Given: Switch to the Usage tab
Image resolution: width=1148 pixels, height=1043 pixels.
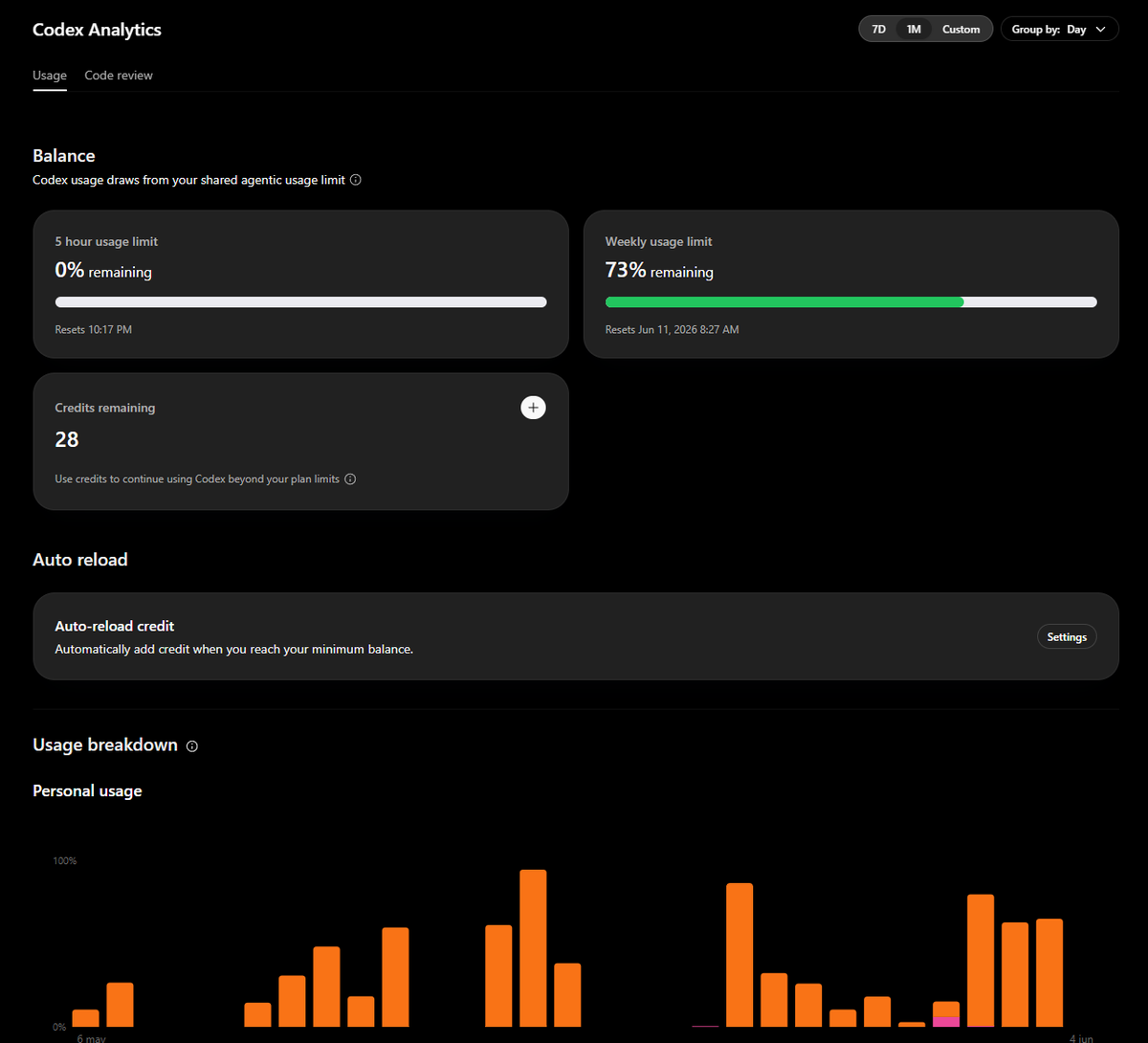Looking at the screenshot, I should [50, 76].
